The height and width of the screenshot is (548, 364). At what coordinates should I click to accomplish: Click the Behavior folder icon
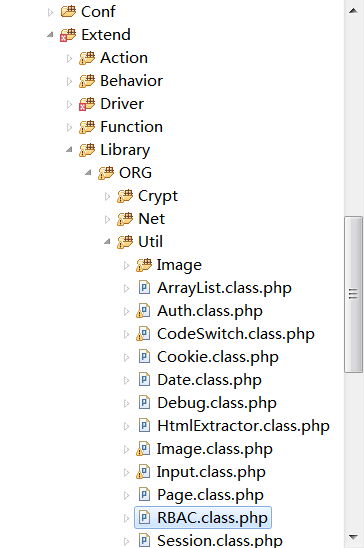(87, 81)
